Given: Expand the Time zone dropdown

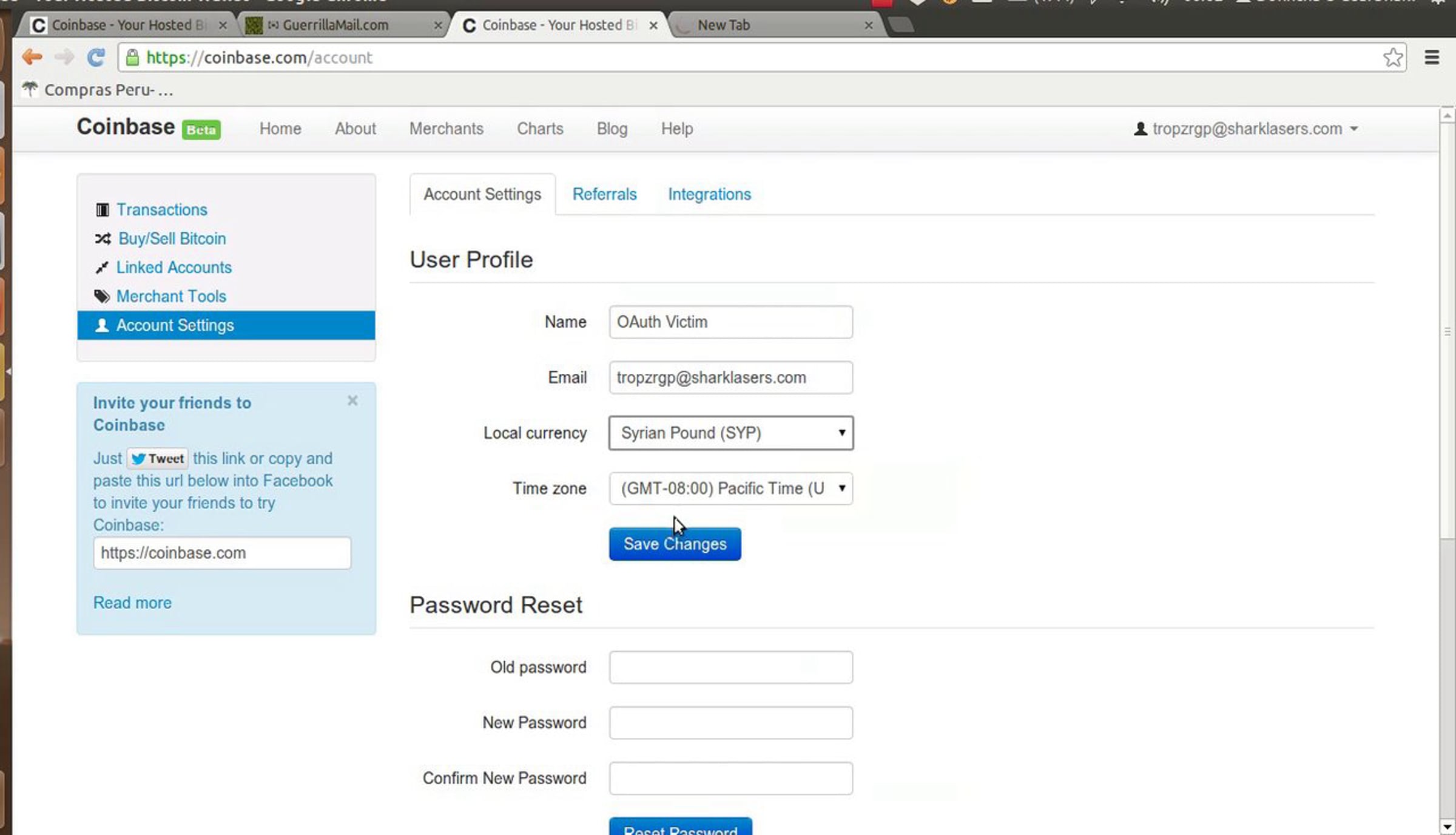Looking at the screenshot, I should click(x=730, y=488).
